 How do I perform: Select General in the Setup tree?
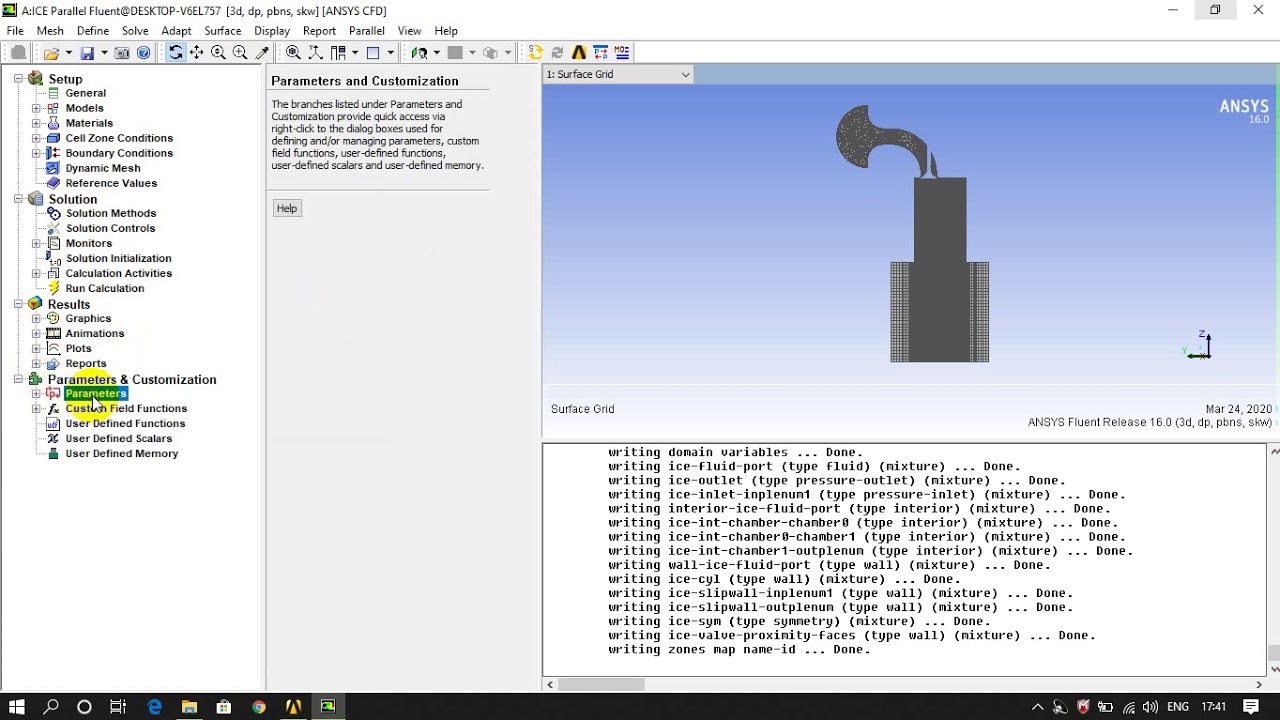click(x=85, y=93)
